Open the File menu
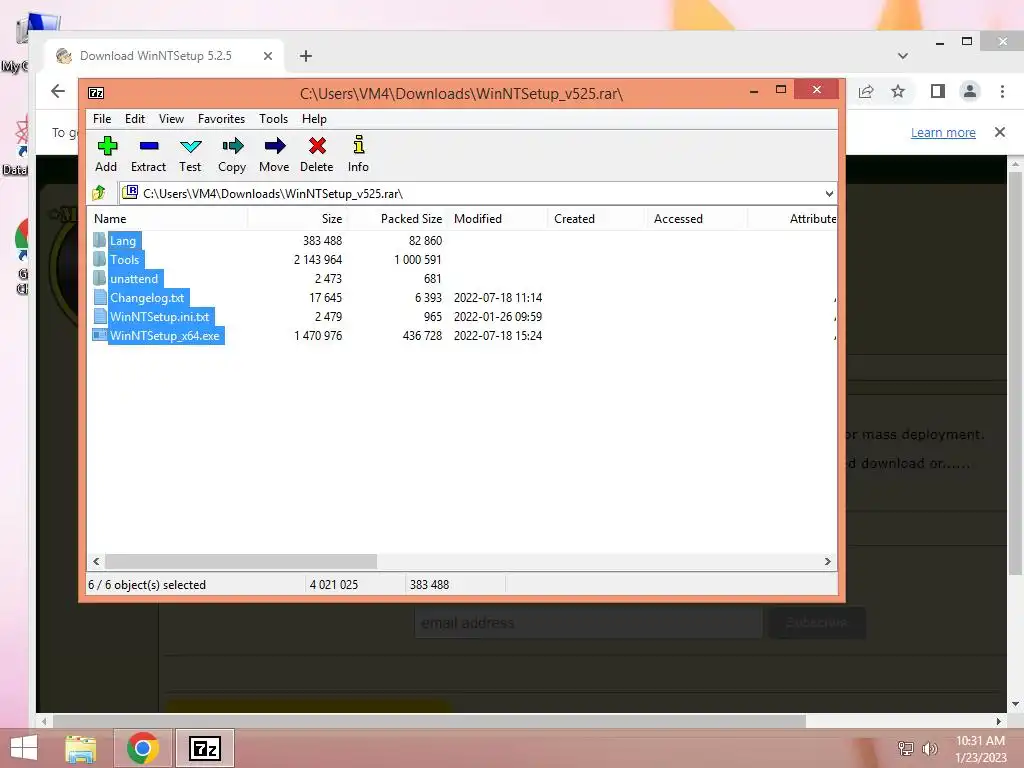This screenshot has width=1024, height=768. pyautogui.click(x=102, y=119)
